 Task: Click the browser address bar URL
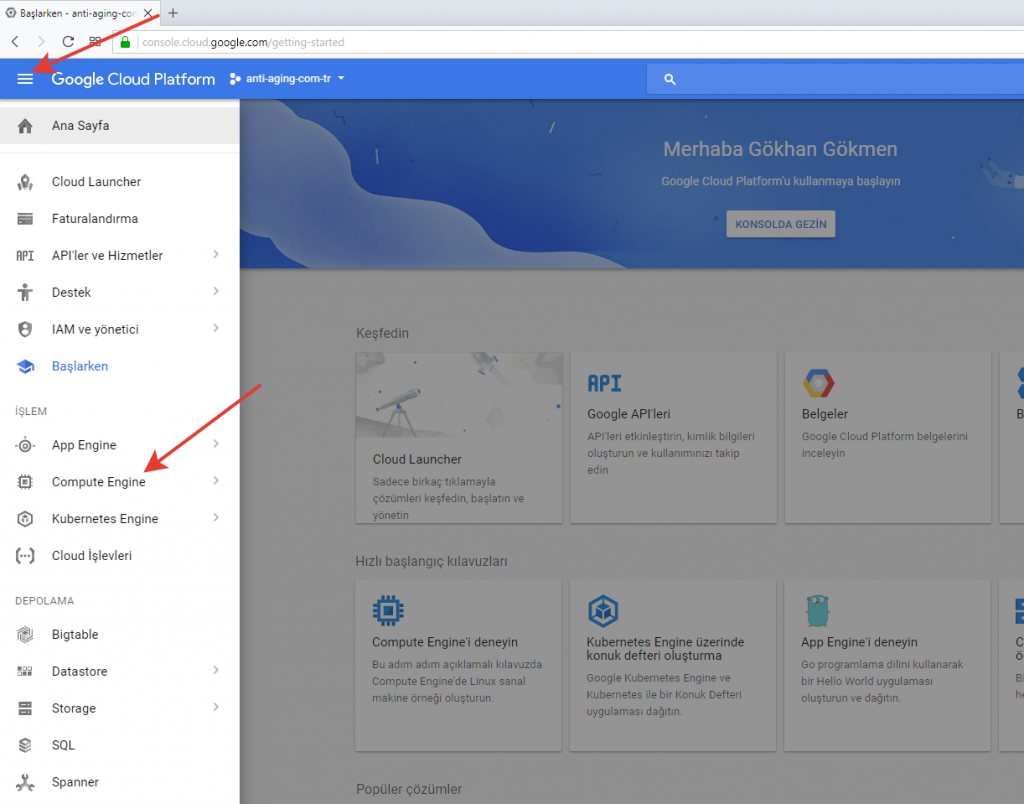(x=243, y=42)
